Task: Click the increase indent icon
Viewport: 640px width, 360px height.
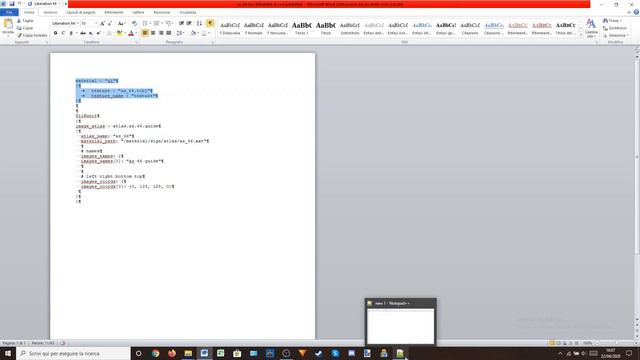Action: click(189, 24)
